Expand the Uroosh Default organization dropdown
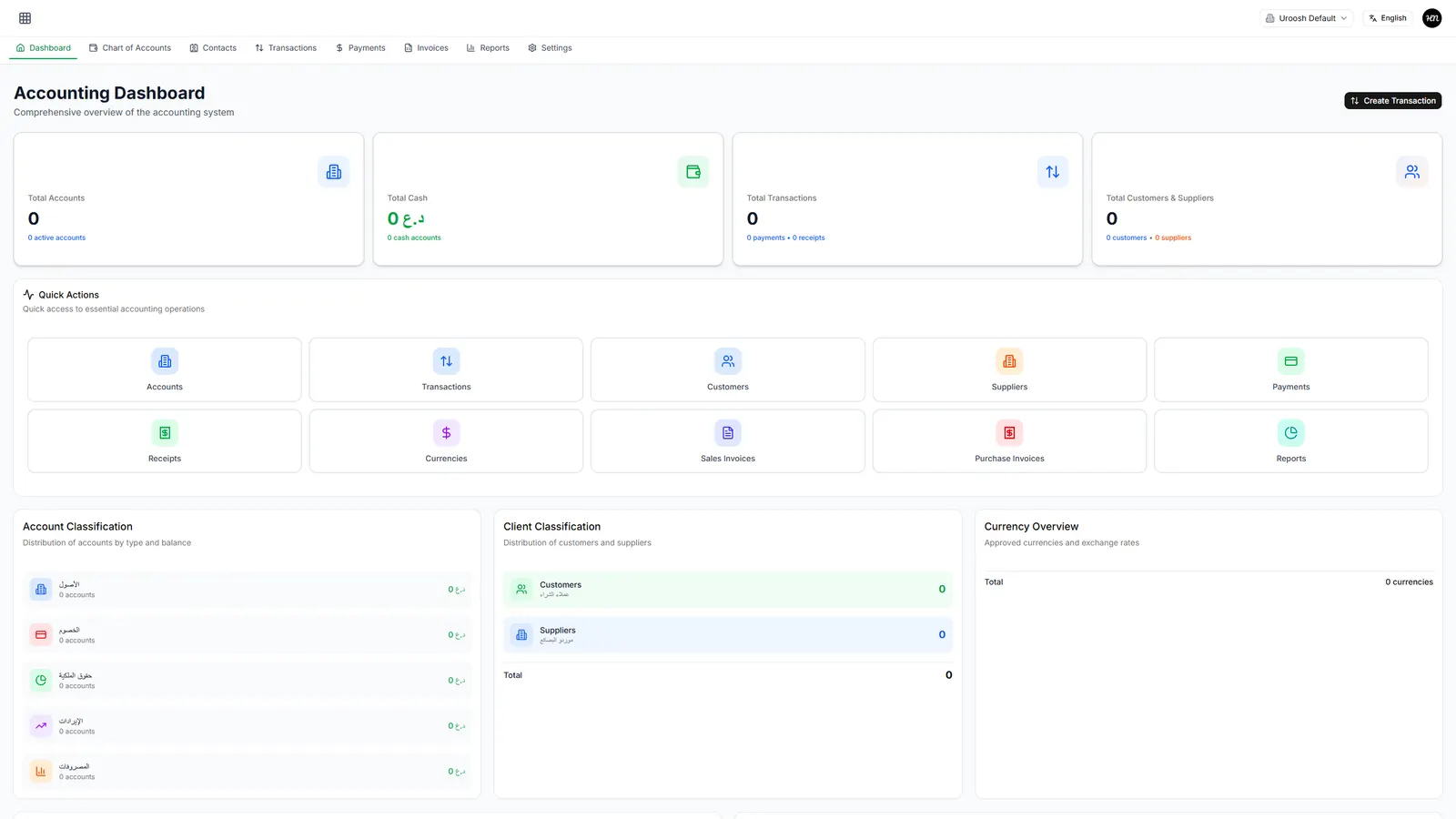This screenshot has height=819, width=1456. (x=1307, y=18)
